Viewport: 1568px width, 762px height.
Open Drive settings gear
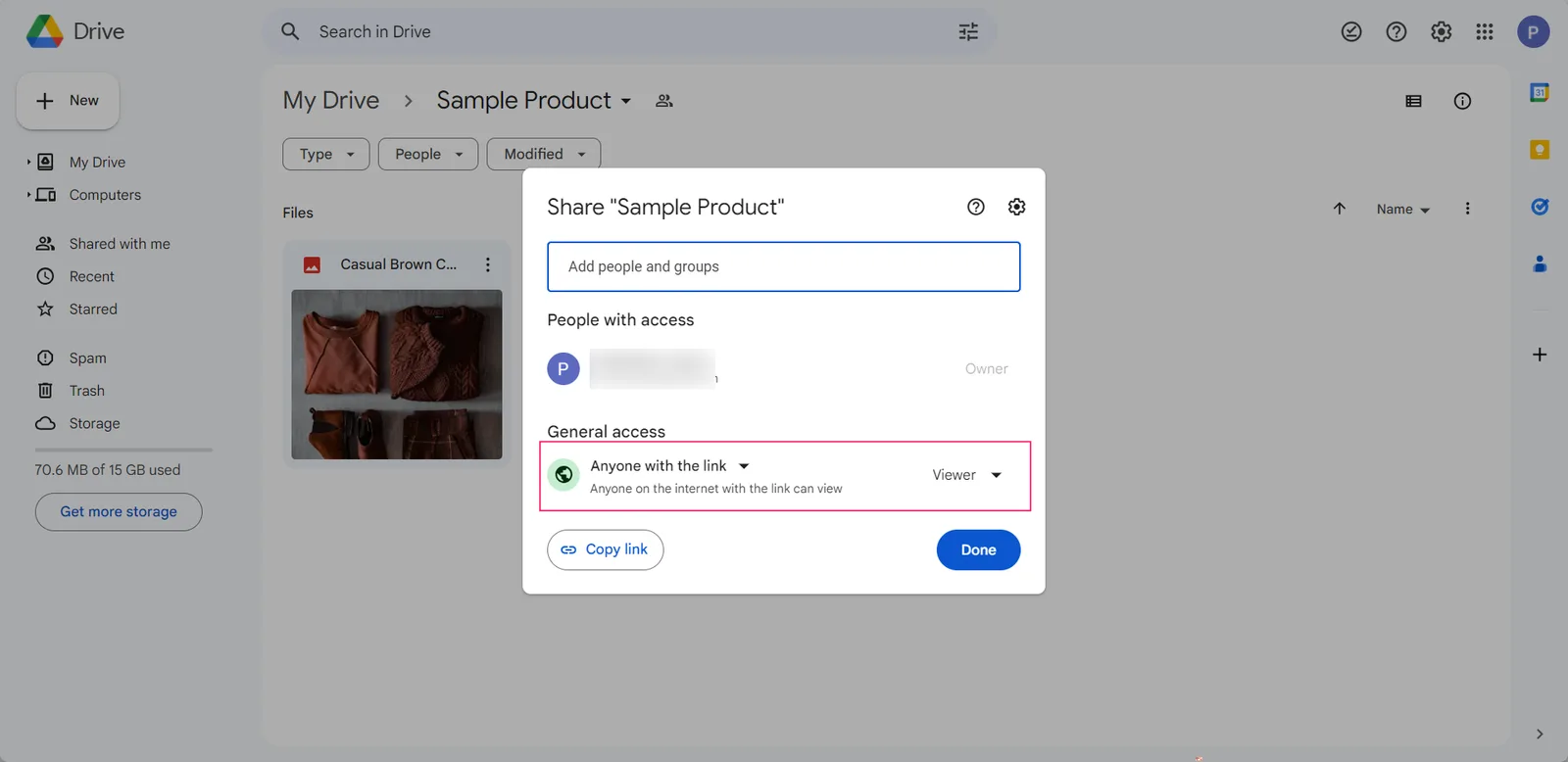coord(1441,32)
